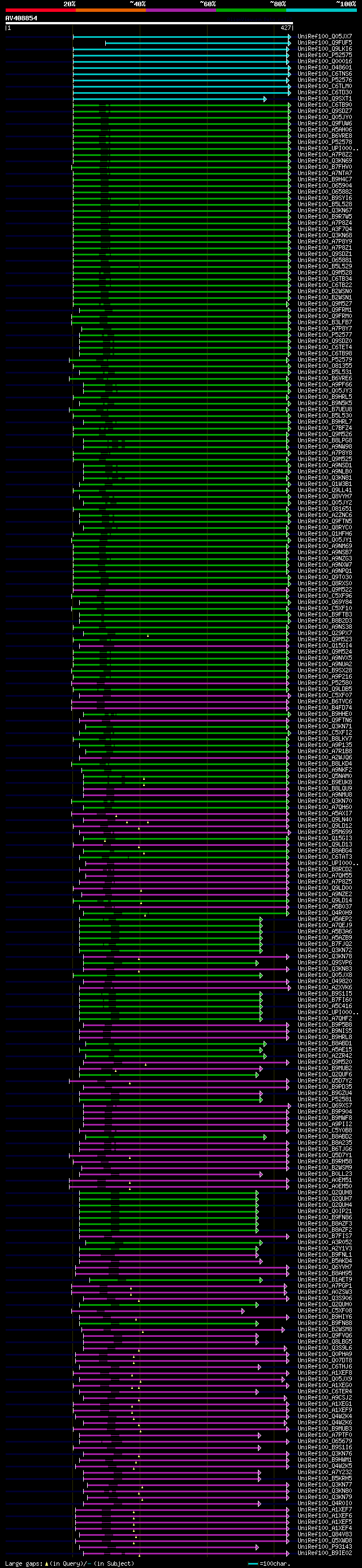Screen dimensions: 362x1568
Task: Select hit label UniRef100_Q3KN72
Action: (x=325, y=950)
